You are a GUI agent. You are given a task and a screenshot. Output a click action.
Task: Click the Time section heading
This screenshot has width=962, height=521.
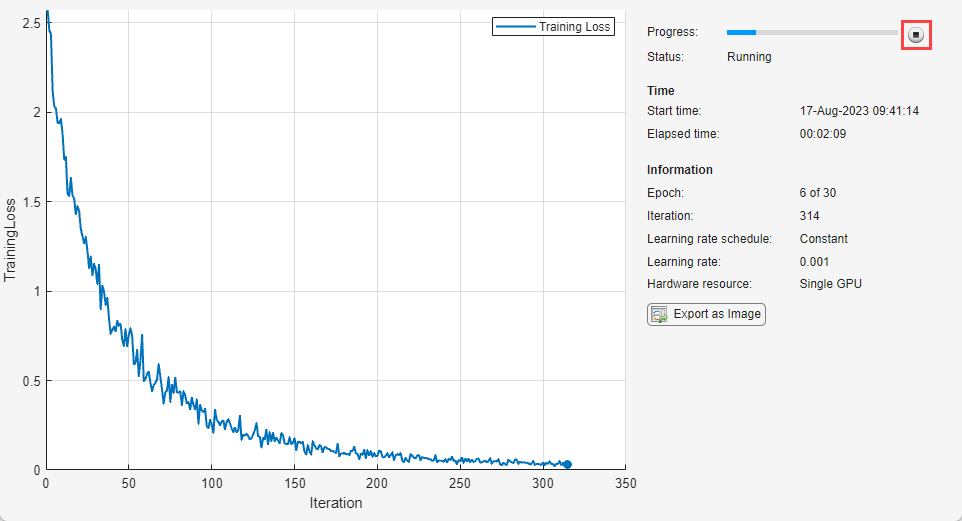click(661, 91)
